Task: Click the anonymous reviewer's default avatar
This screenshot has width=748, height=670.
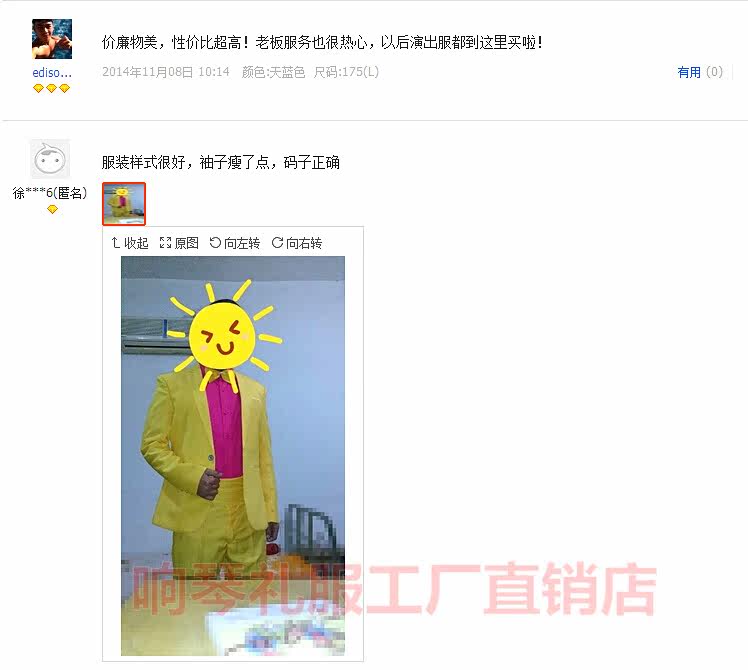Action: click(50, 159)
